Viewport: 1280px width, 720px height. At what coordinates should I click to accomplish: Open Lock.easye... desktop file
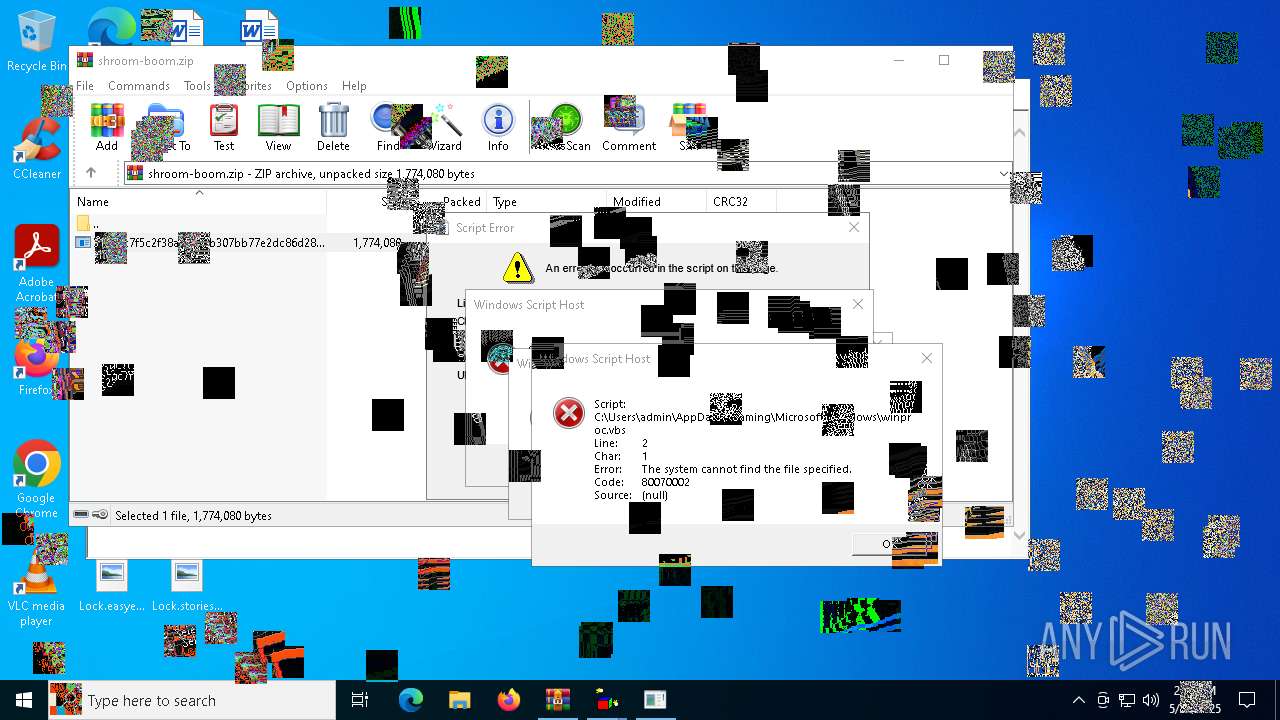point(112,586)
